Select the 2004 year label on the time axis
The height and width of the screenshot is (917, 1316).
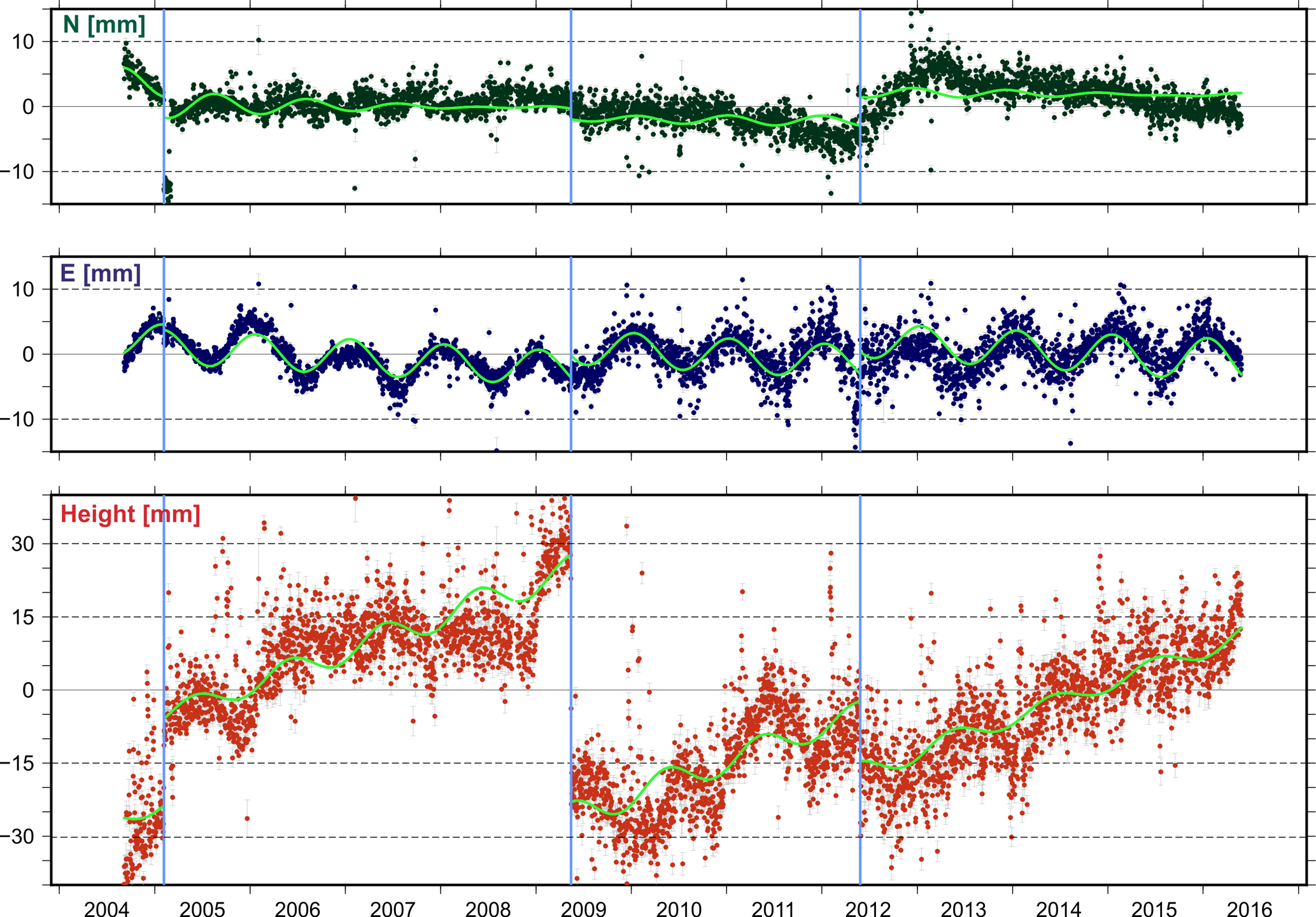point(106,908)
